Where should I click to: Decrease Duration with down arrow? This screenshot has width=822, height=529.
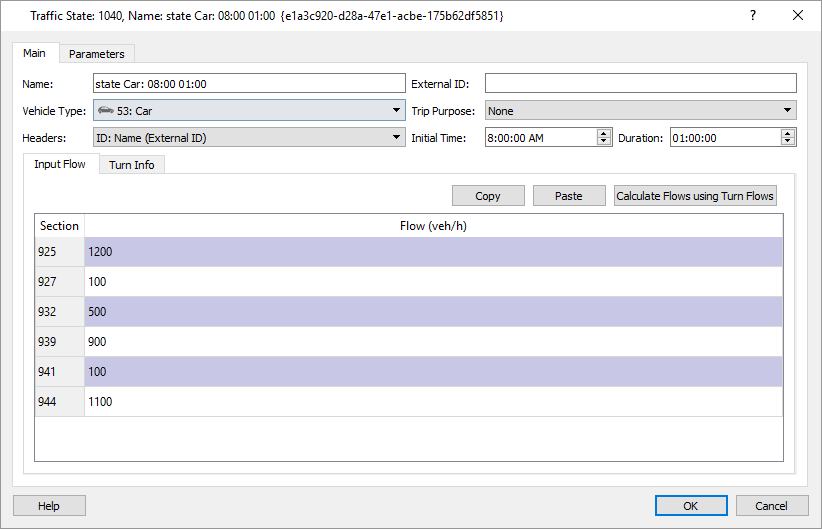[x=787, y=142]
